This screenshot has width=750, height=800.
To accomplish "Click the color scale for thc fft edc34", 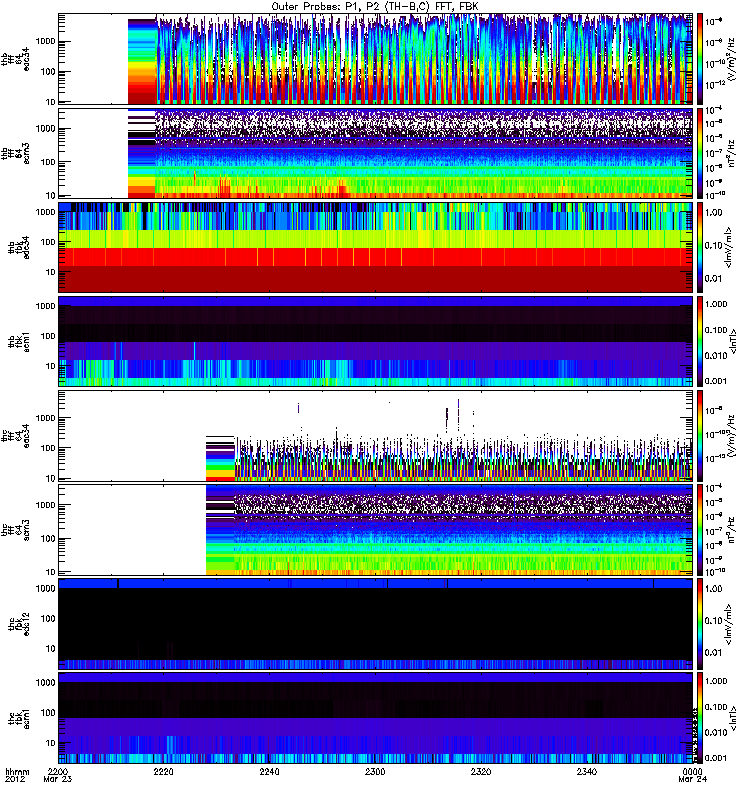I will point(703,436).
